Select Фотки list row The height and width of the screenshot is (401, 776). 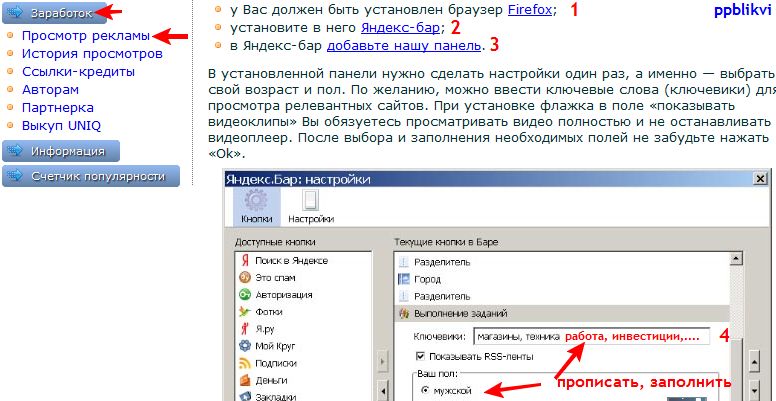(304, 312)
